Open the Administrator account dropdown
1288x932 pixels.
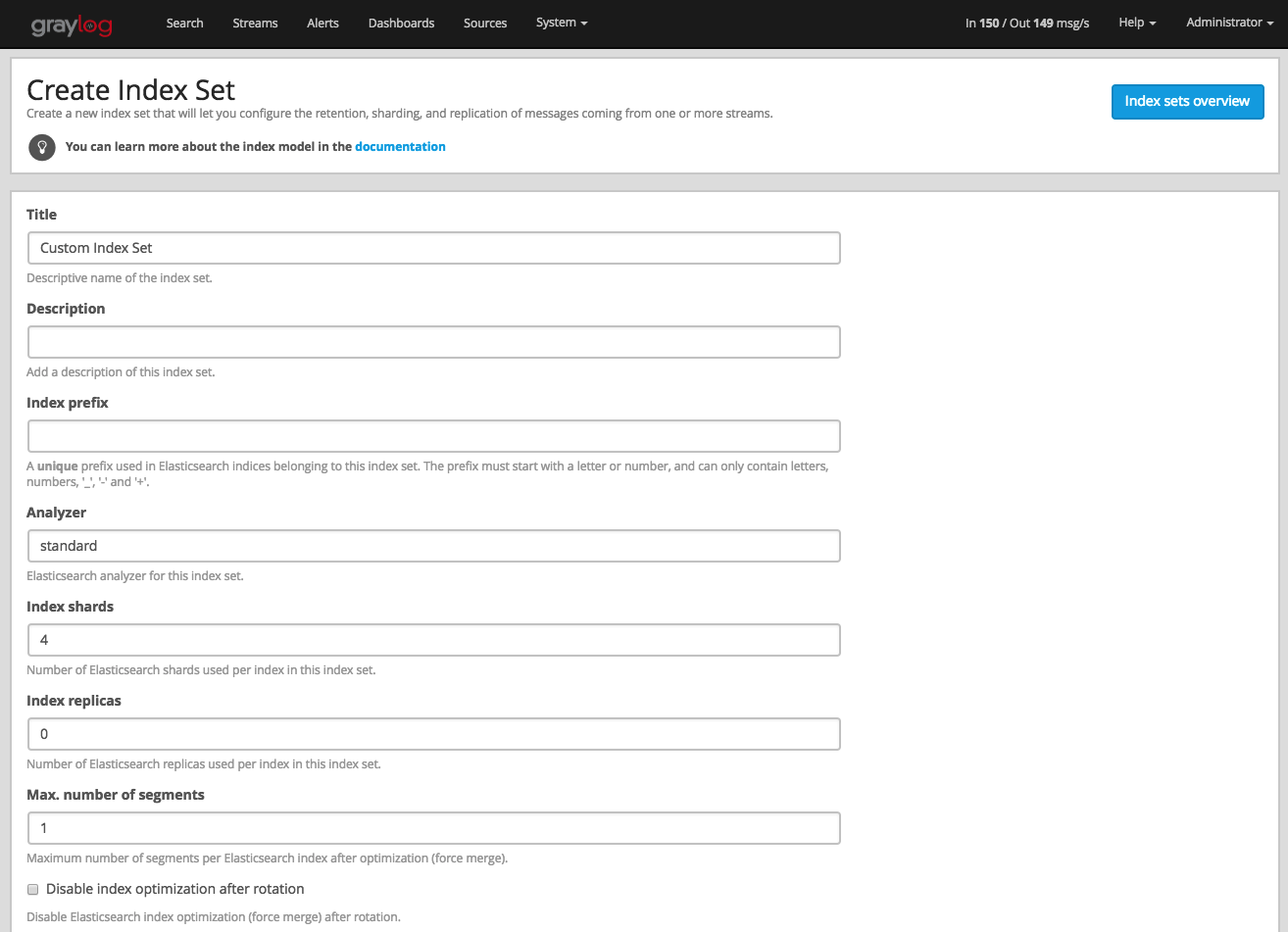point(1227,23)
